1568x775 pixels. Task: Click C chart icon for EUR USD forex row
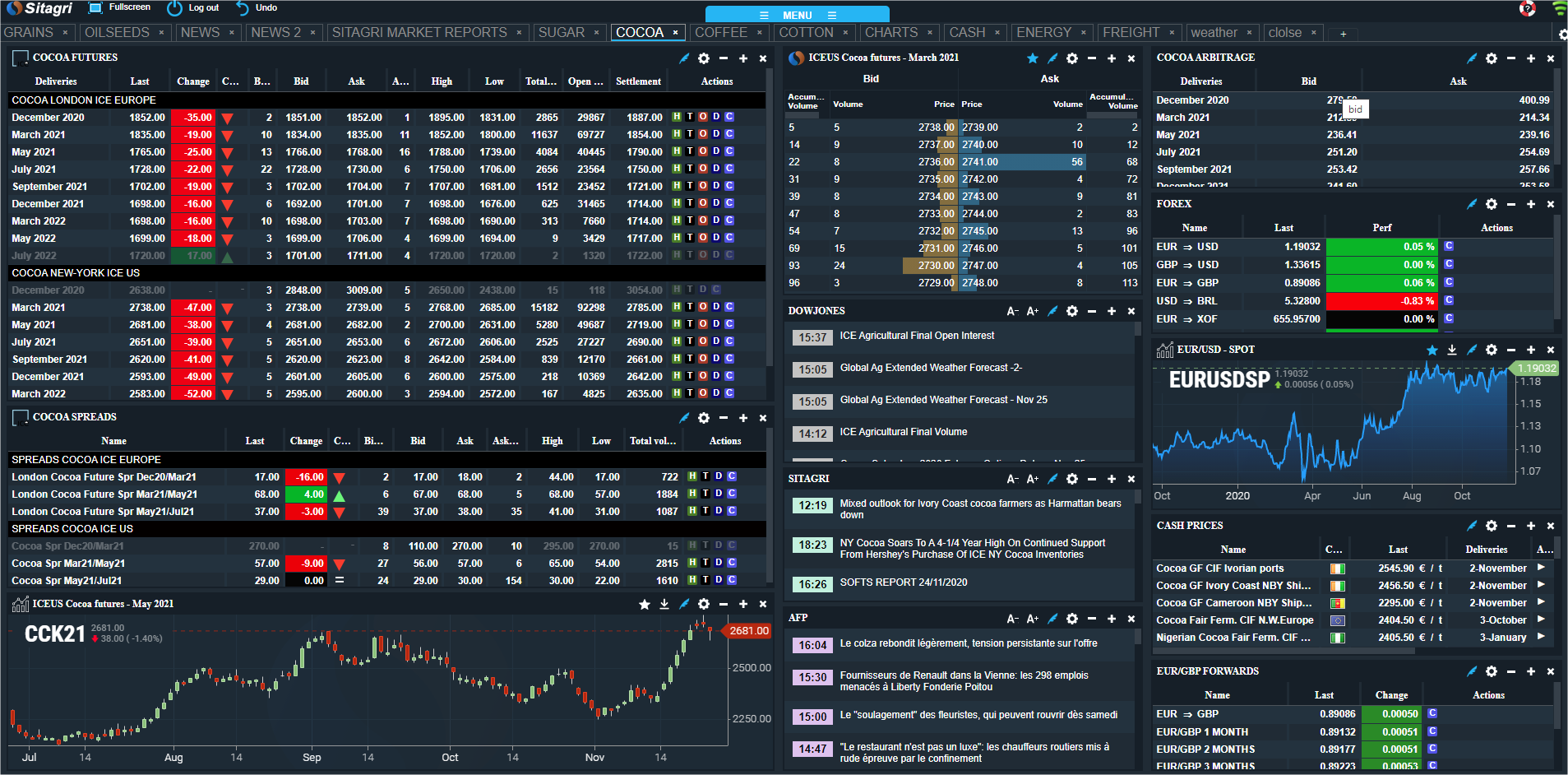click(x=1449, y=246)
